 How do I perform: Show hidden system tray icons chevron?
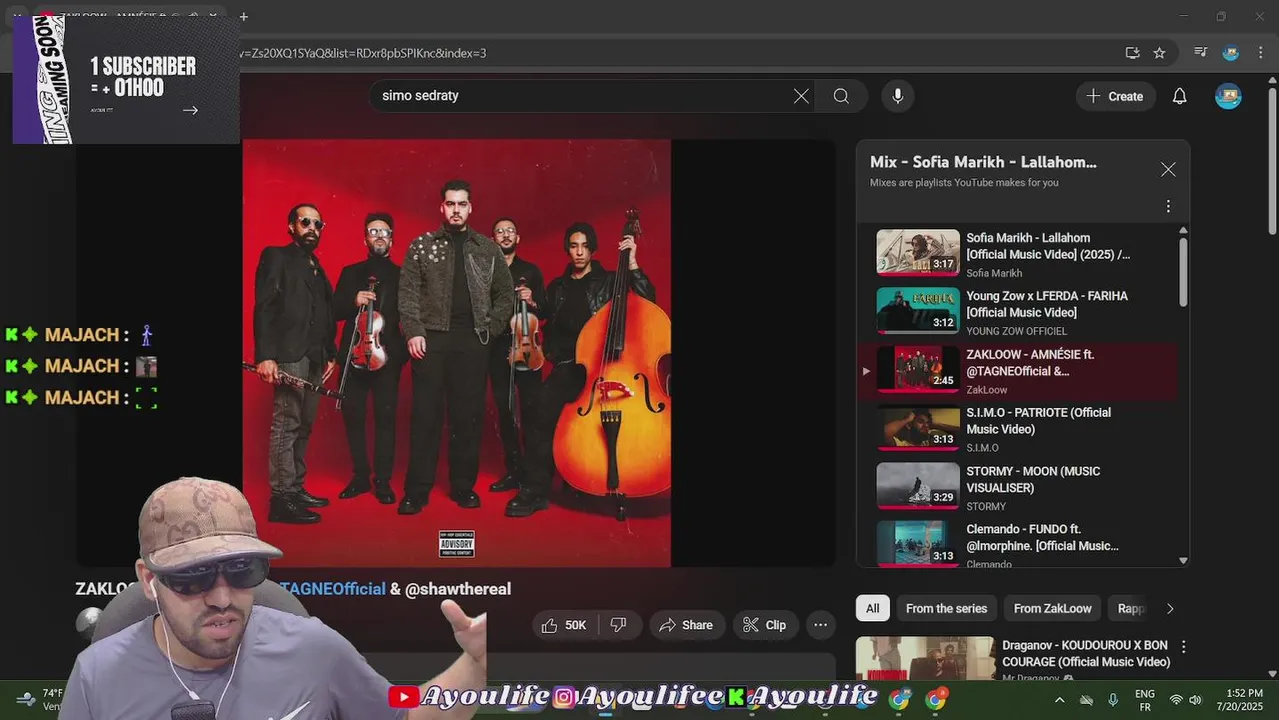coord(1059,700)
